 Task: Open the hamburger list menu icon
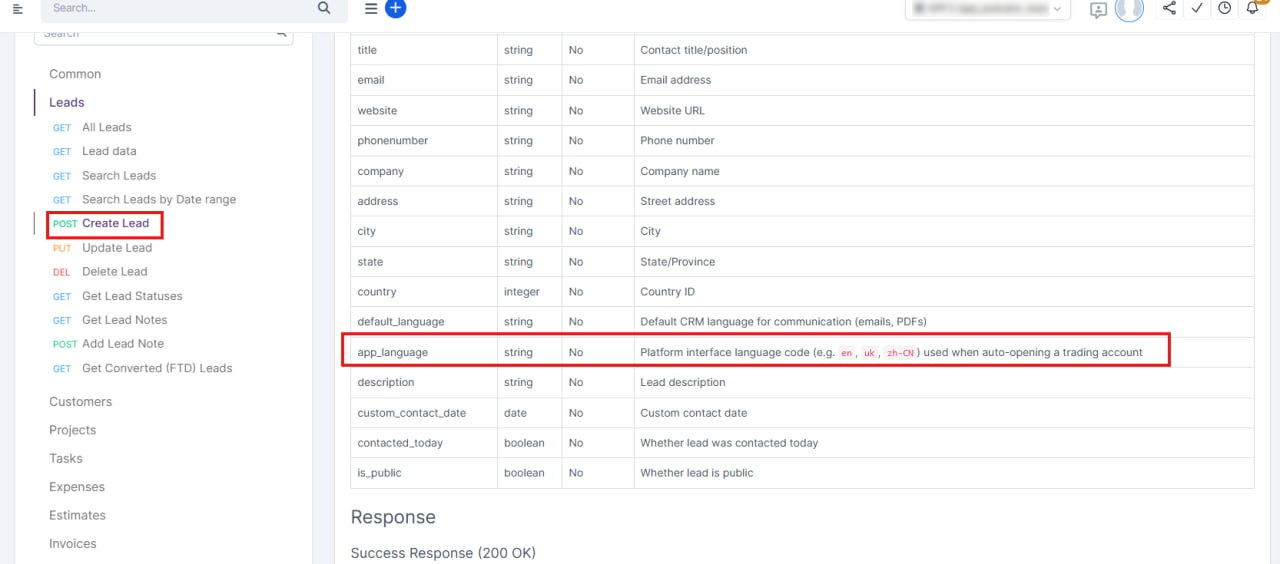coord(371,8)
